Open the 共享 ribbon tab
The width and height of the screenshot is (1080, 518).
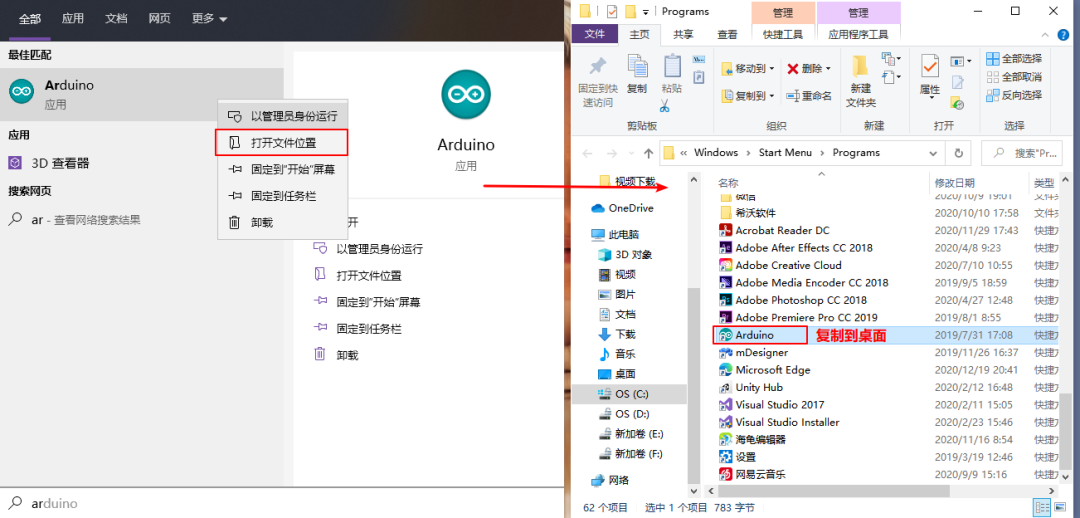point(683,34)
